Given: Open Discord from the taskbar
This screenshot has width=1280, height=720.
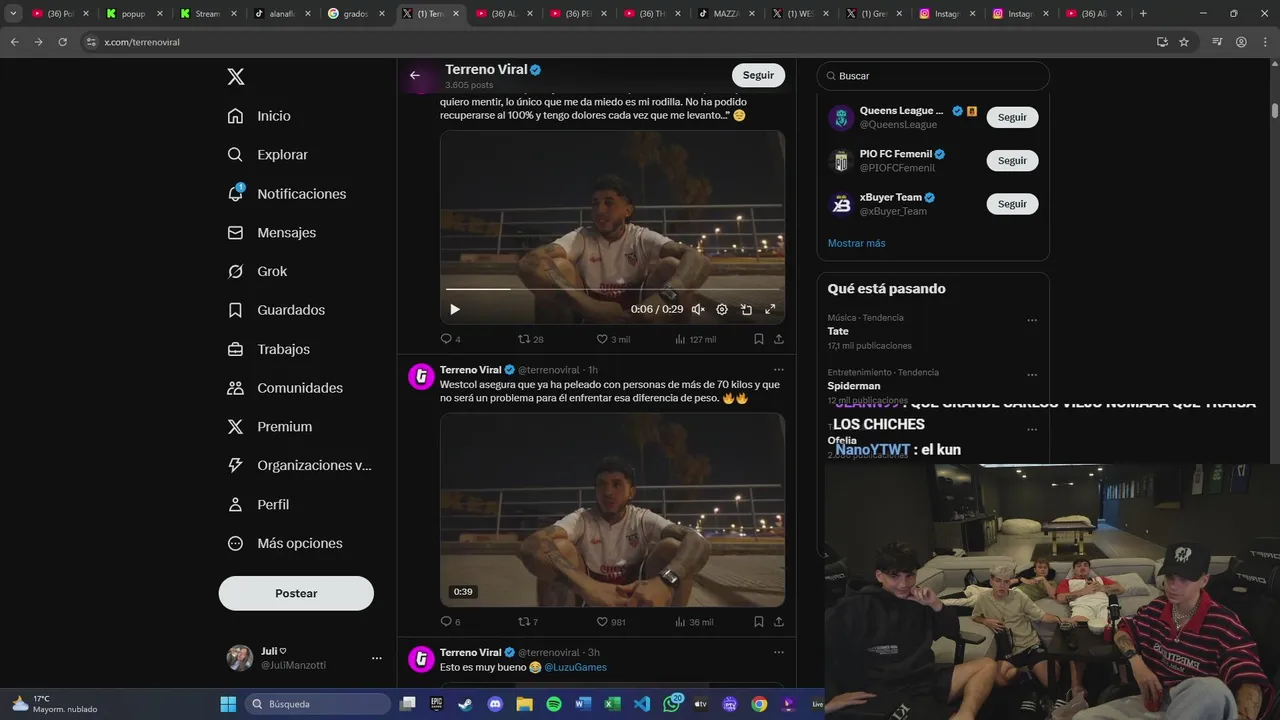Looking at the screenshot, I should click(495, 704).
